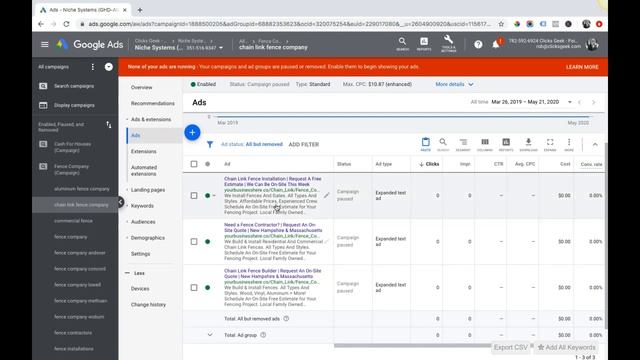Open a new browser tab
Viewport: 640px width, 360px height.
tap(140, 10)
